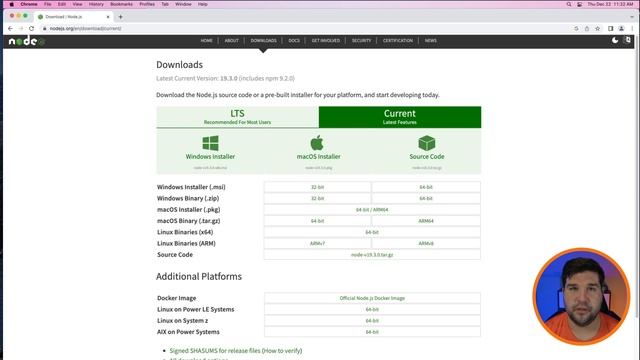
Task: Open GET INVOLVED in site navigation
Action: click(325, 40)
